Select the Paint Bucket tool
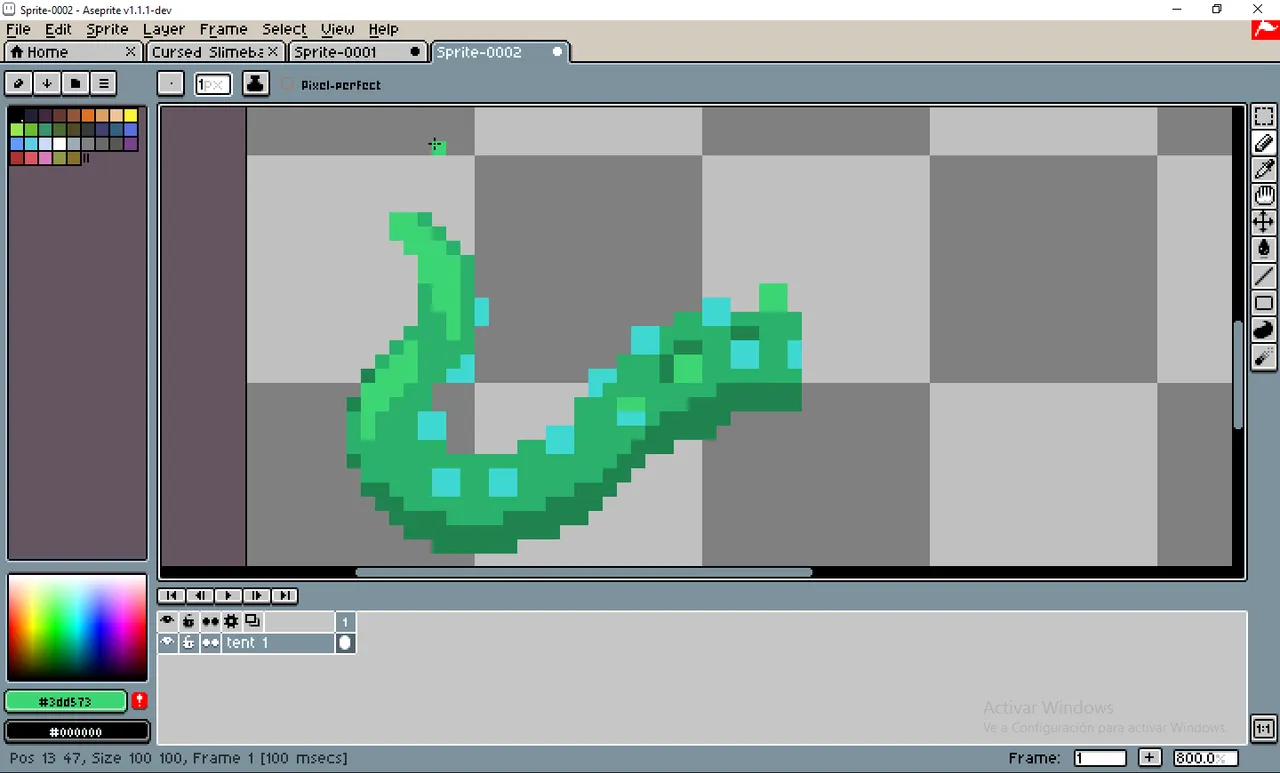The image size is (1280, 773). point(1264,248)
